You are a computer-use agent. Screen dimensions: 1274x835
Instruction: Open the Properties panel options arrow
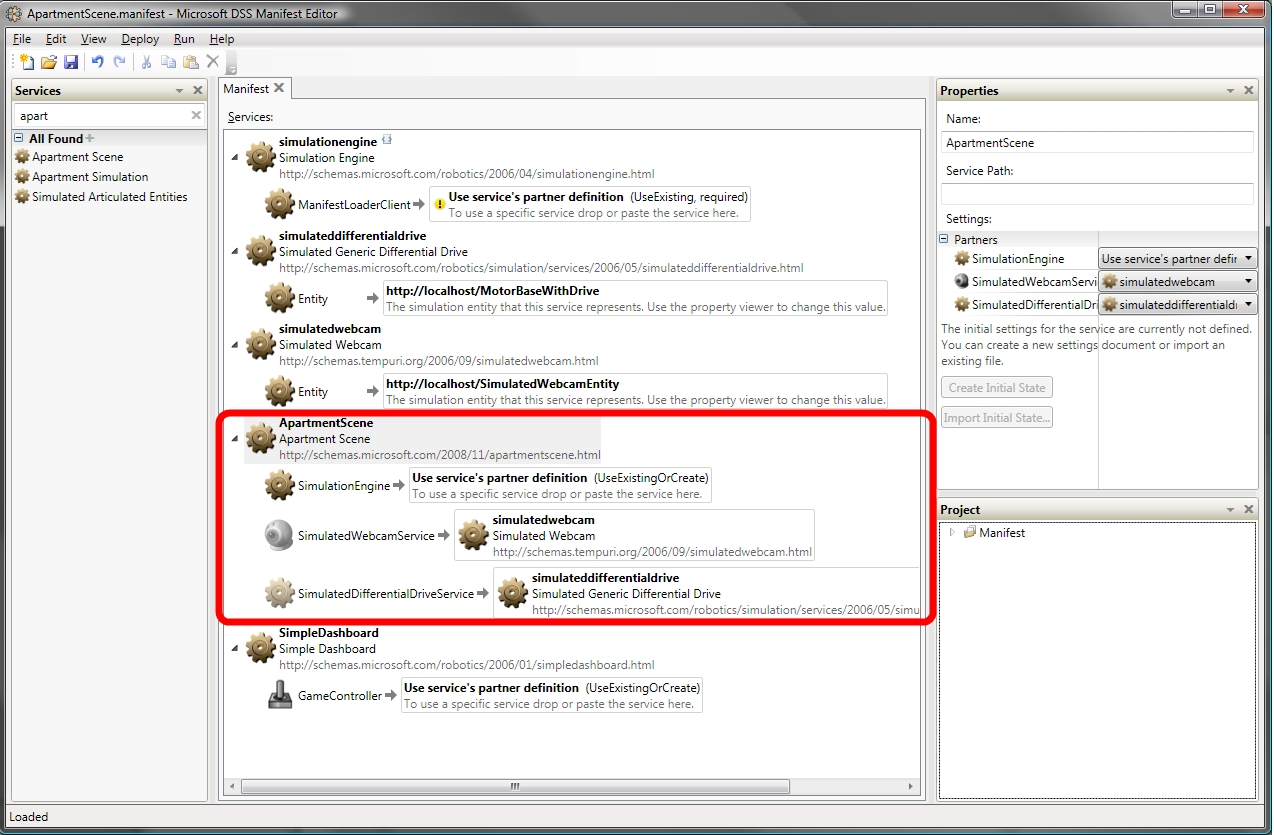[1231, 90]
